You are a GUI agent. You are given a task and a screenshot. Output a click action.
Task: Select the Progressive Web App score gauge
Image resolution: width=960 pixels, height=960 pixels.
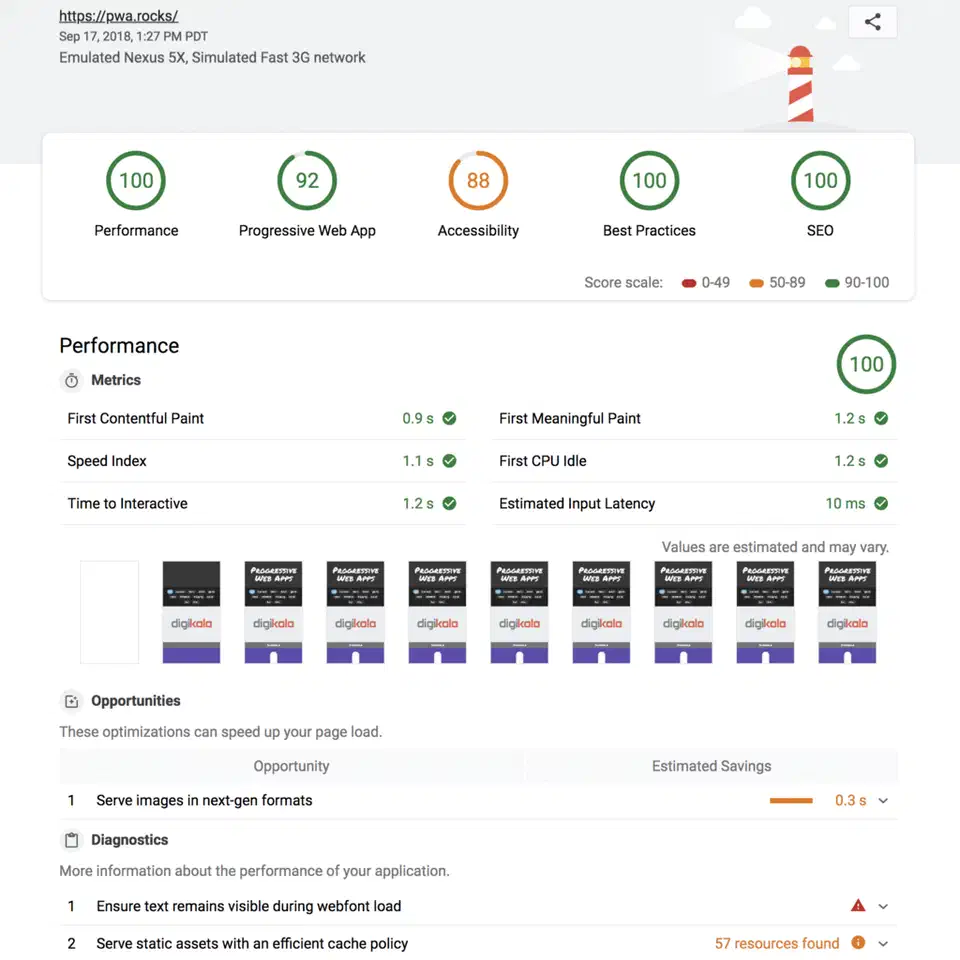(306, 181)
